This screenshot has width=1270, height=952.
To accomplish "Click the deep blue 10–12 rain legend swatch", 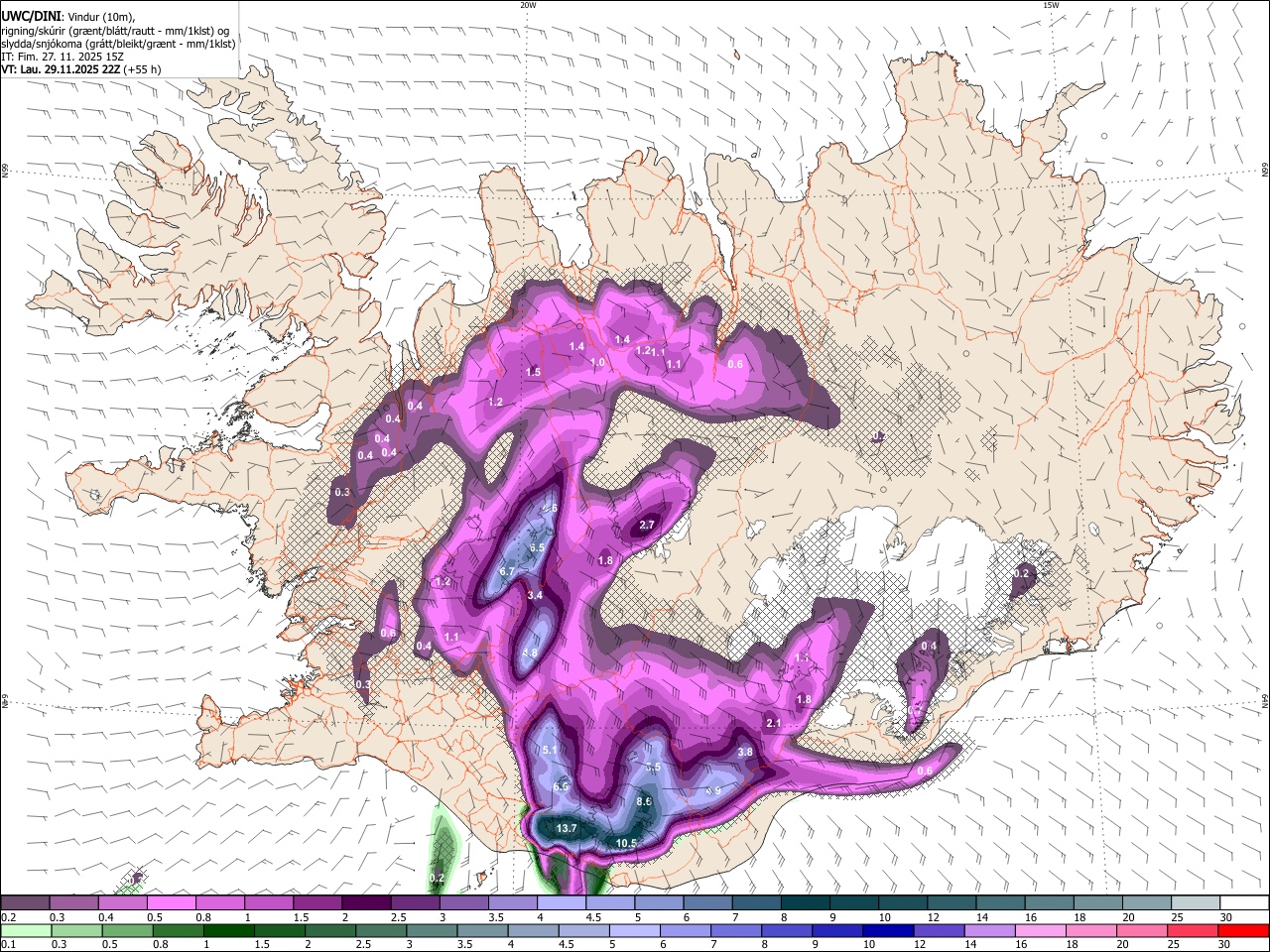I will [886, 931].
